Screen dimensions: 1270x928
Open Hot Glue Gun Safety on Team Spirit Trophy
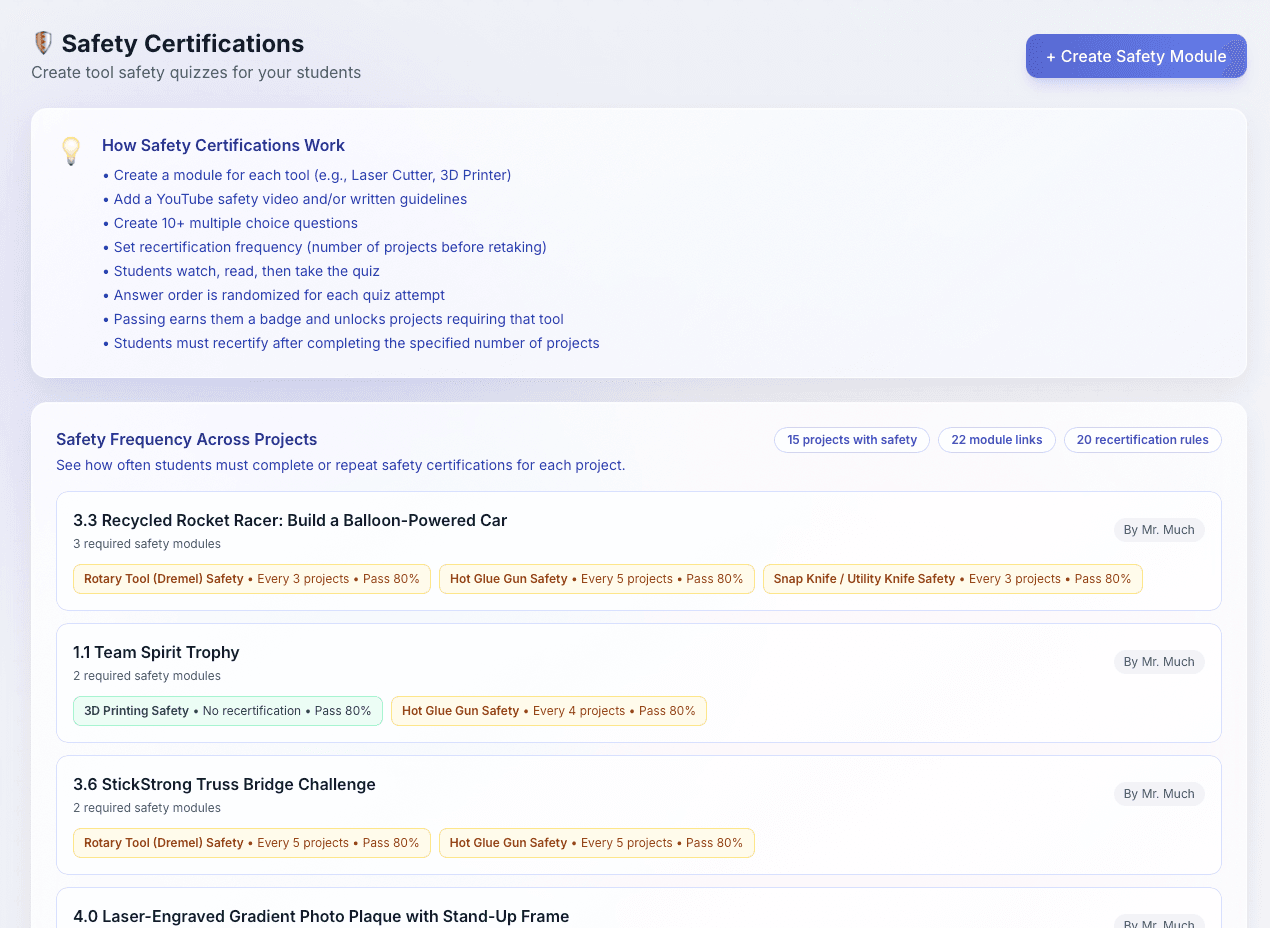point(548,710)
